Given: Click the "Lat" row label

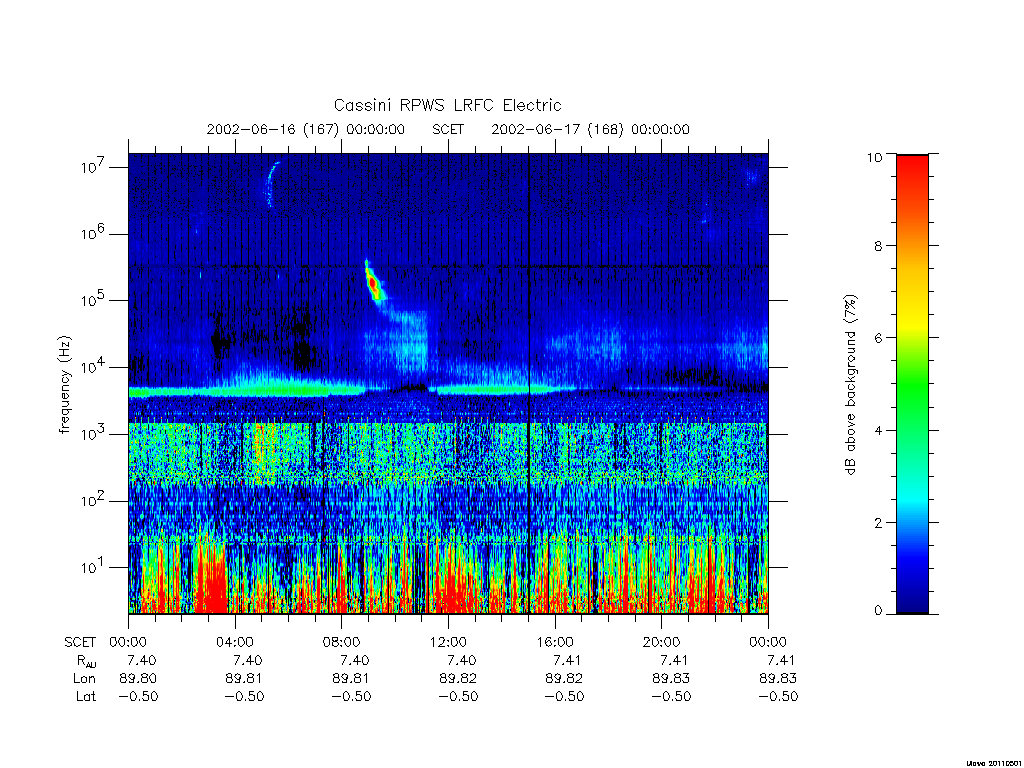Looking at the screenshot, I should click(86, 696).
